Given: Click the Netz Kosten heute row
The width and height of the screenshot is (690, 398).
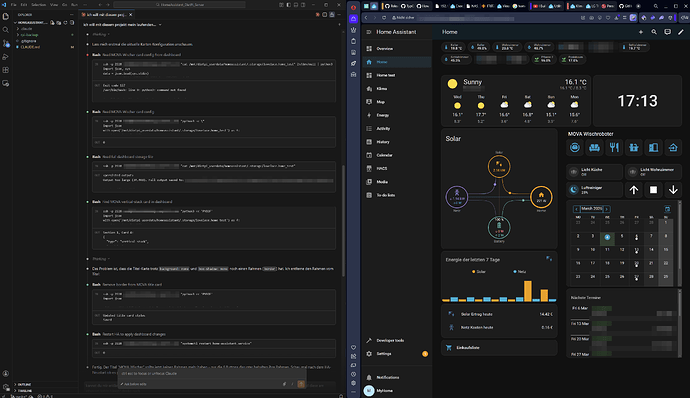Looking at the screenshot, I should click(499, 327).
